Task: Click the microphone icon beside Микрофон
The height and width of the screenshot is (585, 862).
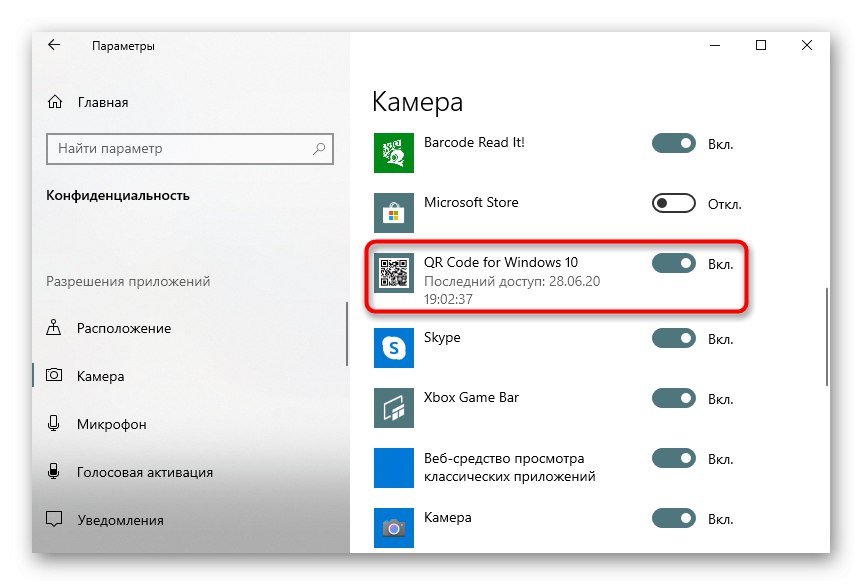Action: 52,424
